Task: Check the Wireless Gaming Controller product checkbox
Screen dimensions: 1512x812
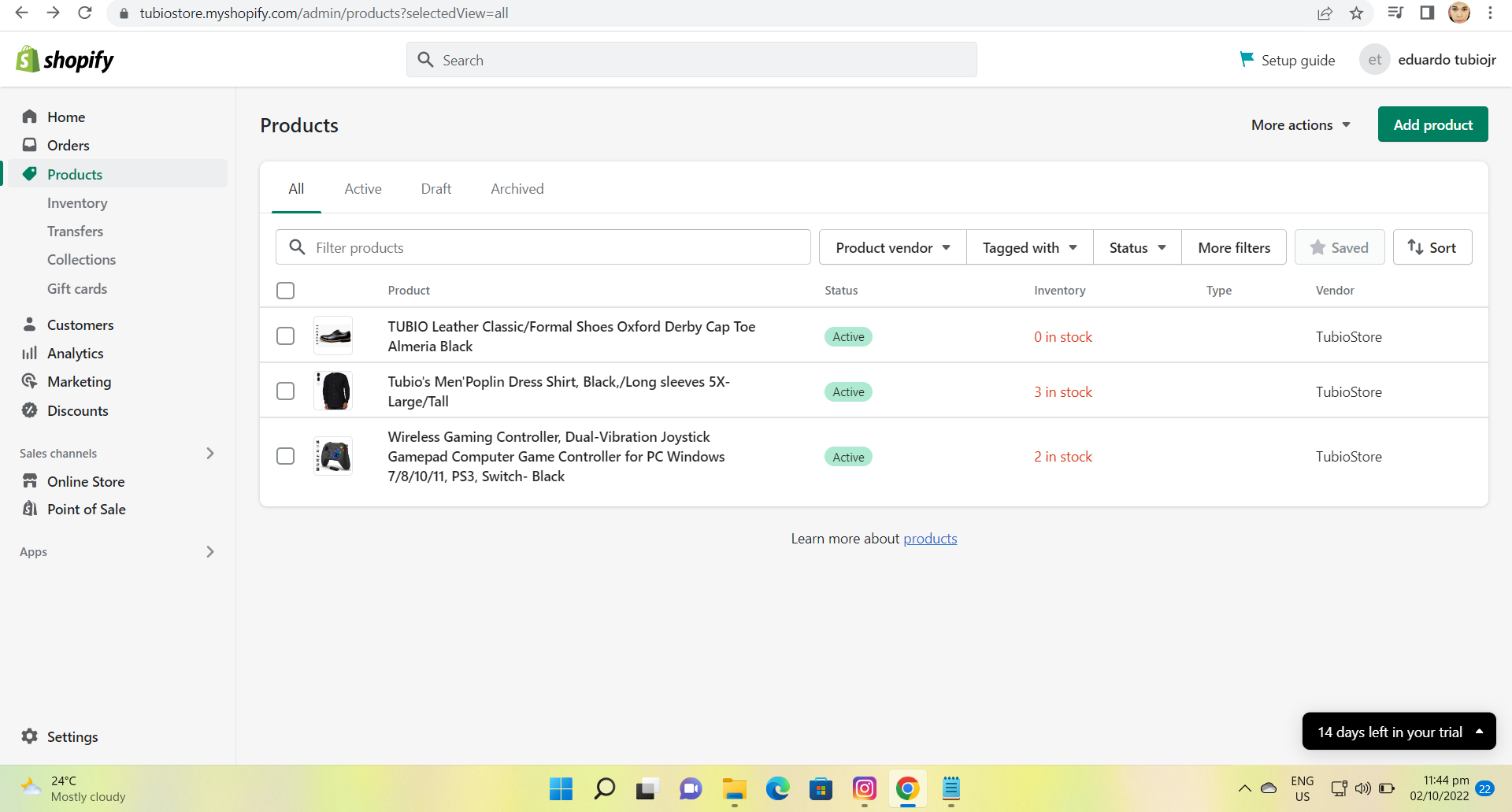Action: coord(286,457)
